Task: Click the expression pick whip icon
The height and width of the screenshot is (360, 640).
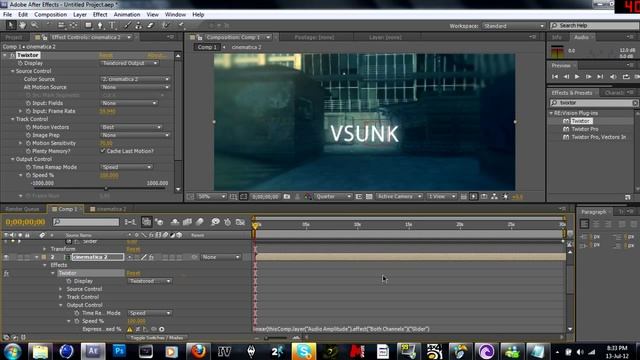Action: point(154,329)
